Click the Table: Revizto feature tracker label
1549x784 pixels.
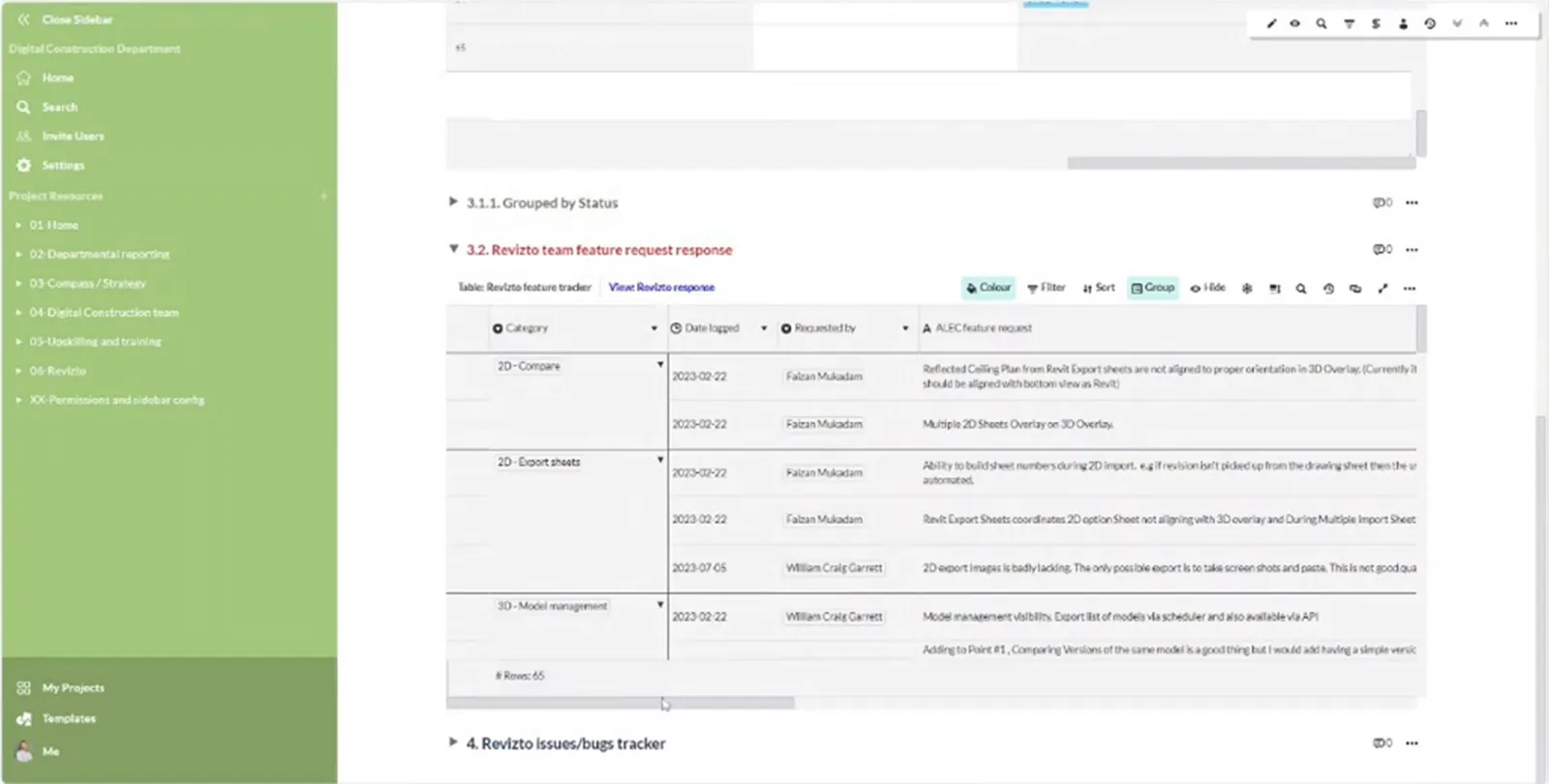pyautogui.click(x=524, y=287)
